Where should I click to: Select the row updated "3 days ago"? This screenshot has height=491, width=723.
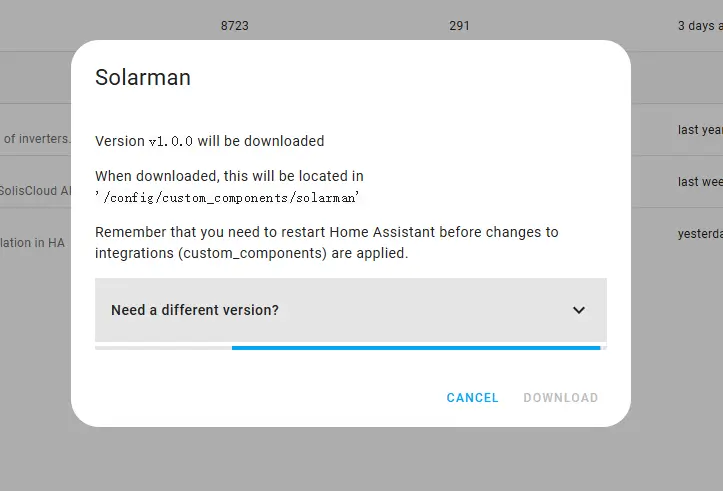pyautogui.click(x=700, y=26)
